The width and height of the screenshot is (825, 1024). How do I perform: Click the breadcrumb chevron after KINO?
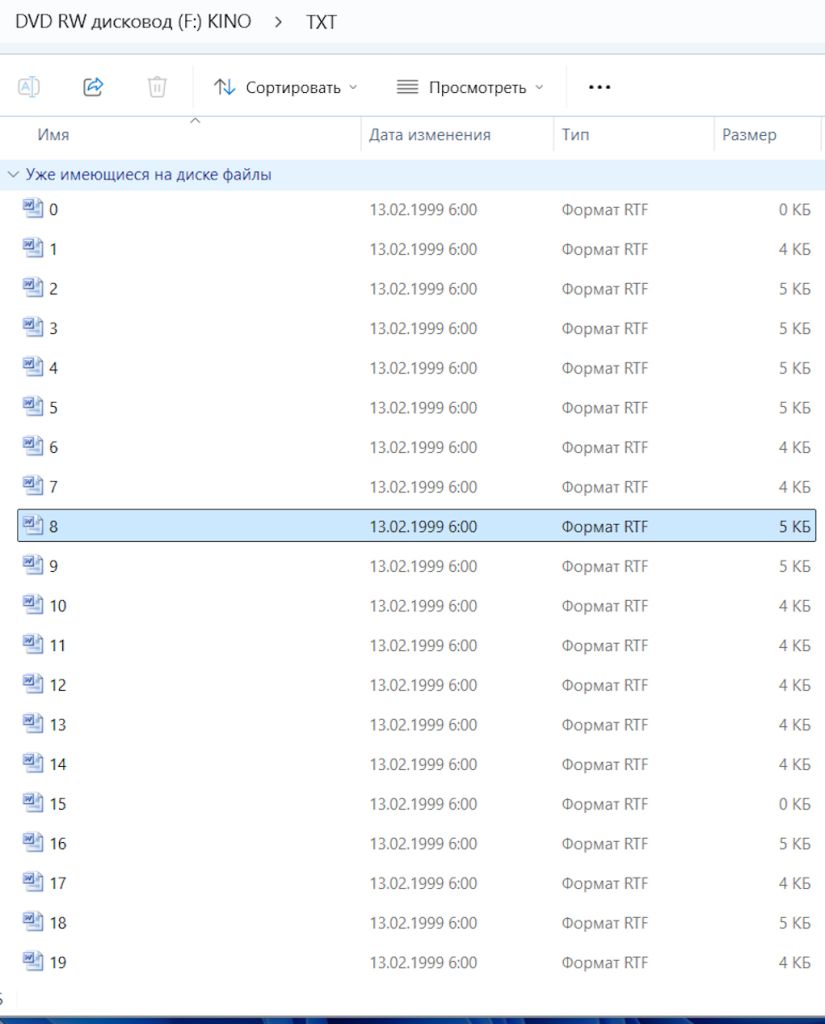point(279,22)
